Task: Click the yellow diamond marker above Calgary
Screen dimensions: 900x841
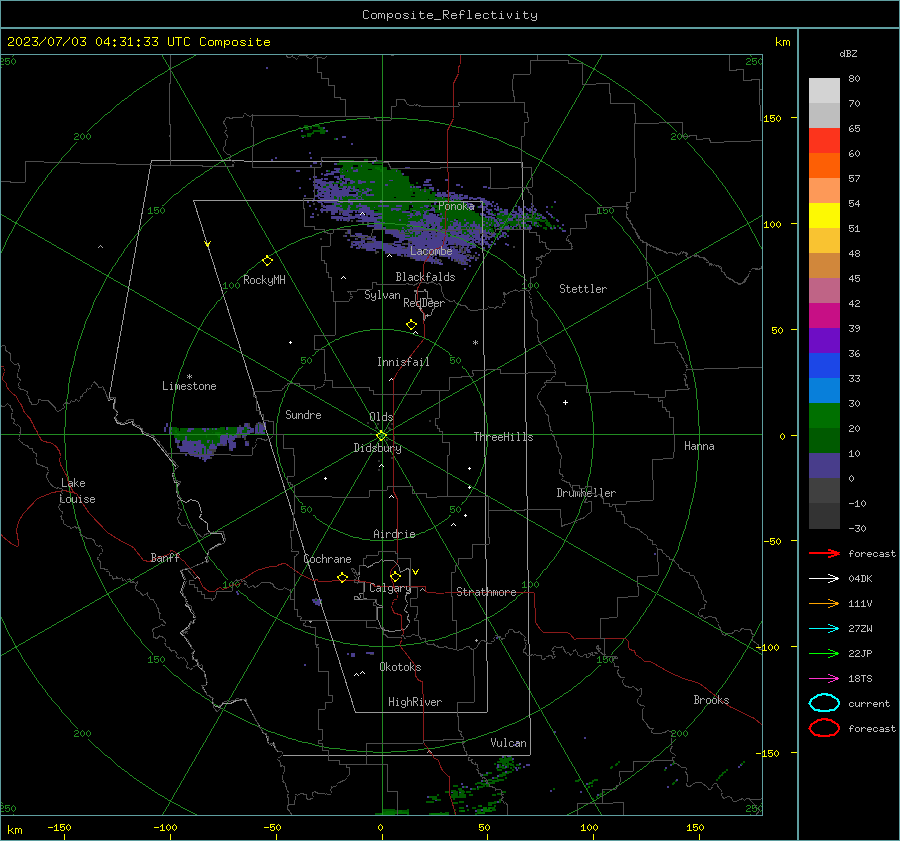Action: [x=395, y=576]
